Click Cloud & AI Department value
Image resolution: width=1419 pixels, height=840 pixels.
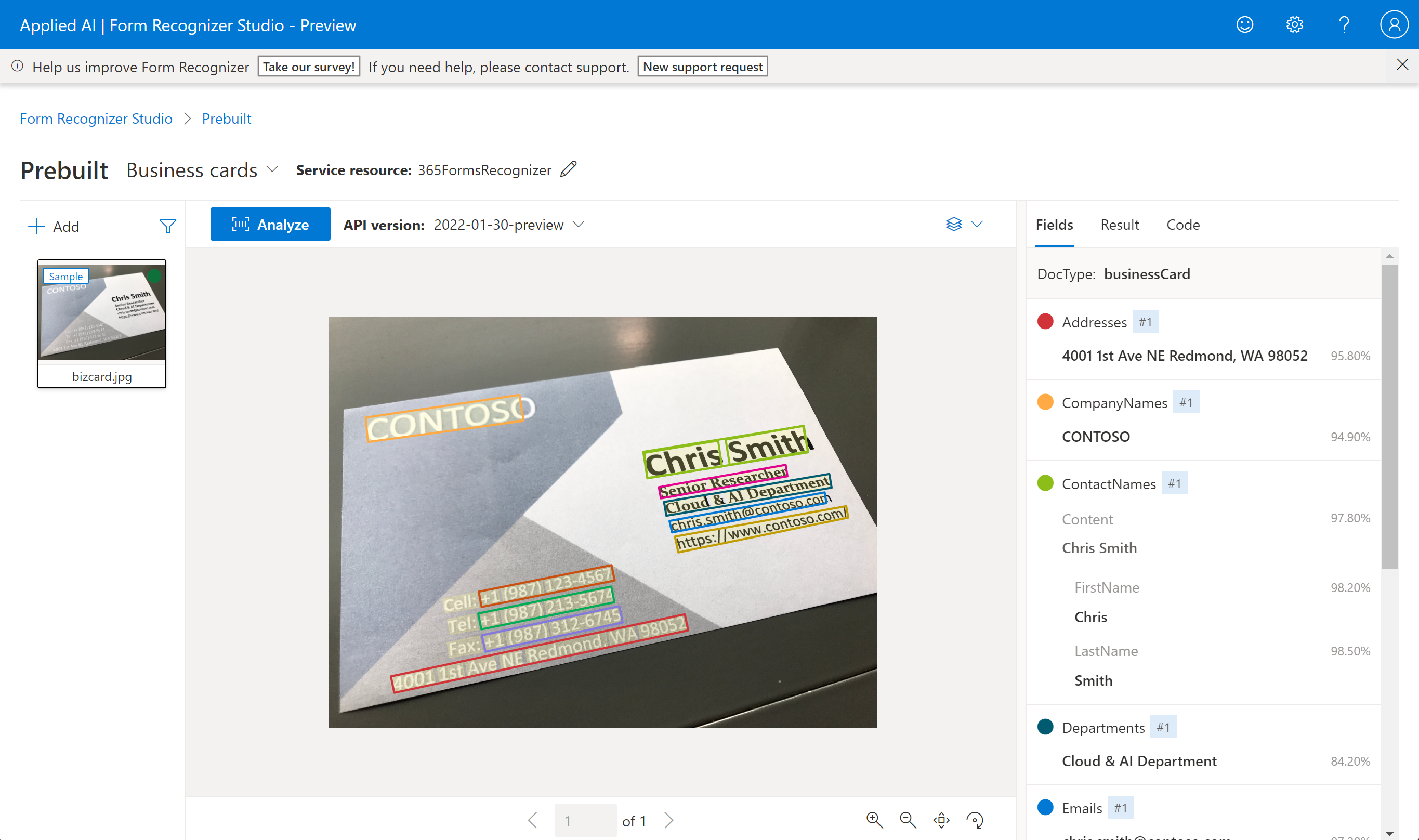pyautogui.click(x=1139, y=762)
